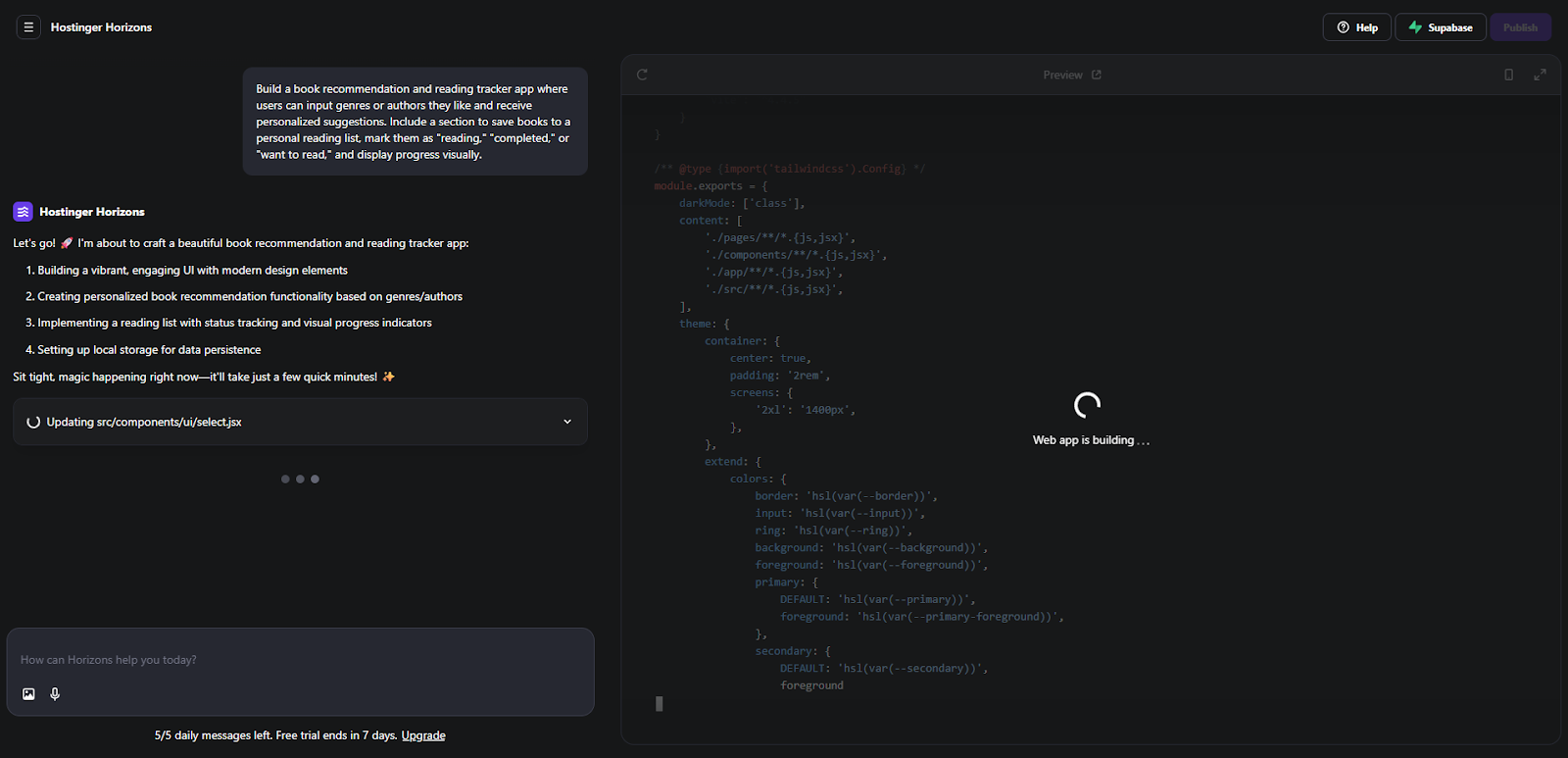
Task: Open preview in new tab icon
Action: click(1097, 75)
